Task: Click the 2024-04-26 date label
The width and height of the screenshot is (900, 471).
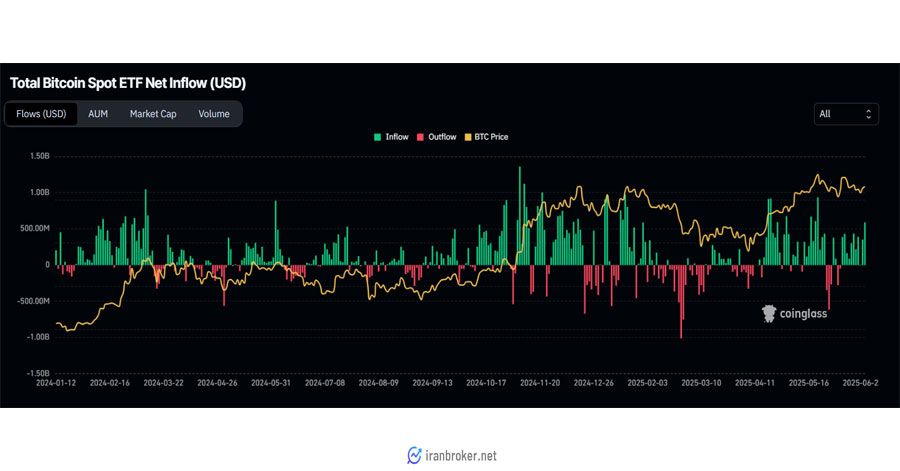Action: coord(217,383)
